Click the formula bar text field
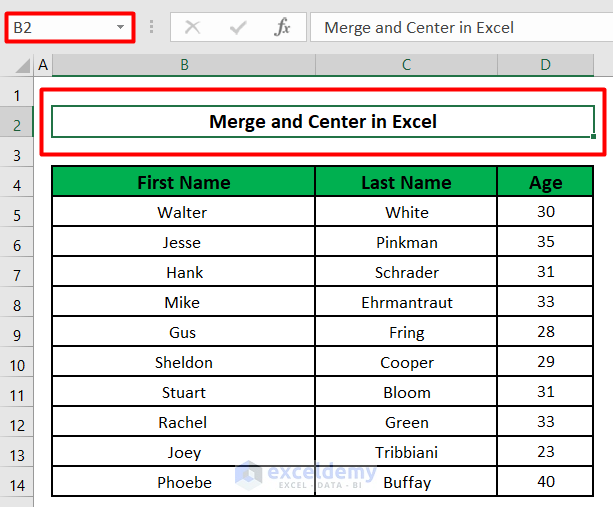Viewport: 613px width, 507px height. point(460,27)
